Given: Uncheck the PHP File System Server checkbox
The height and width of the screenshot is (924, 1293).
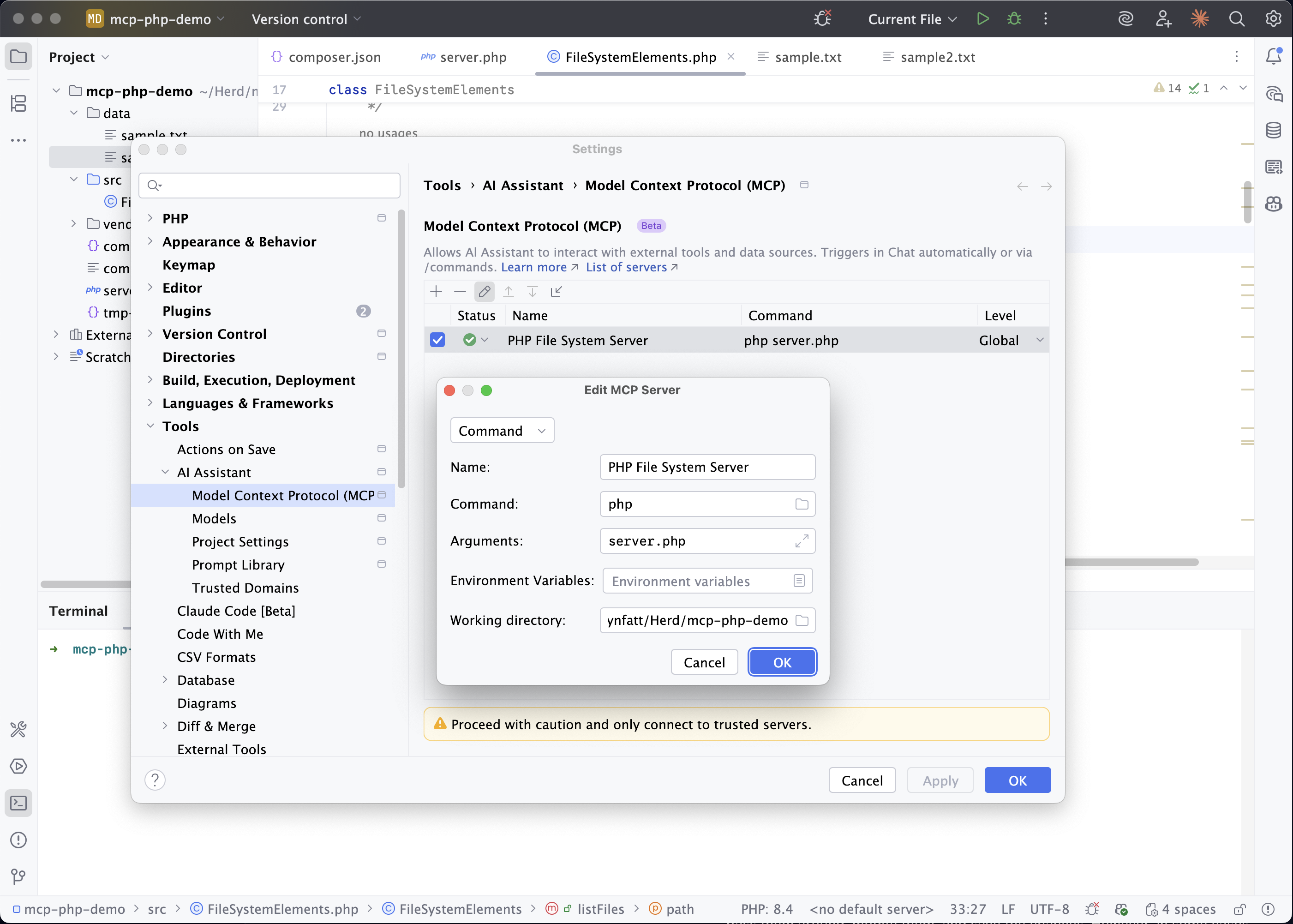Looking at the screenshot, I should (x=437, y=340).
